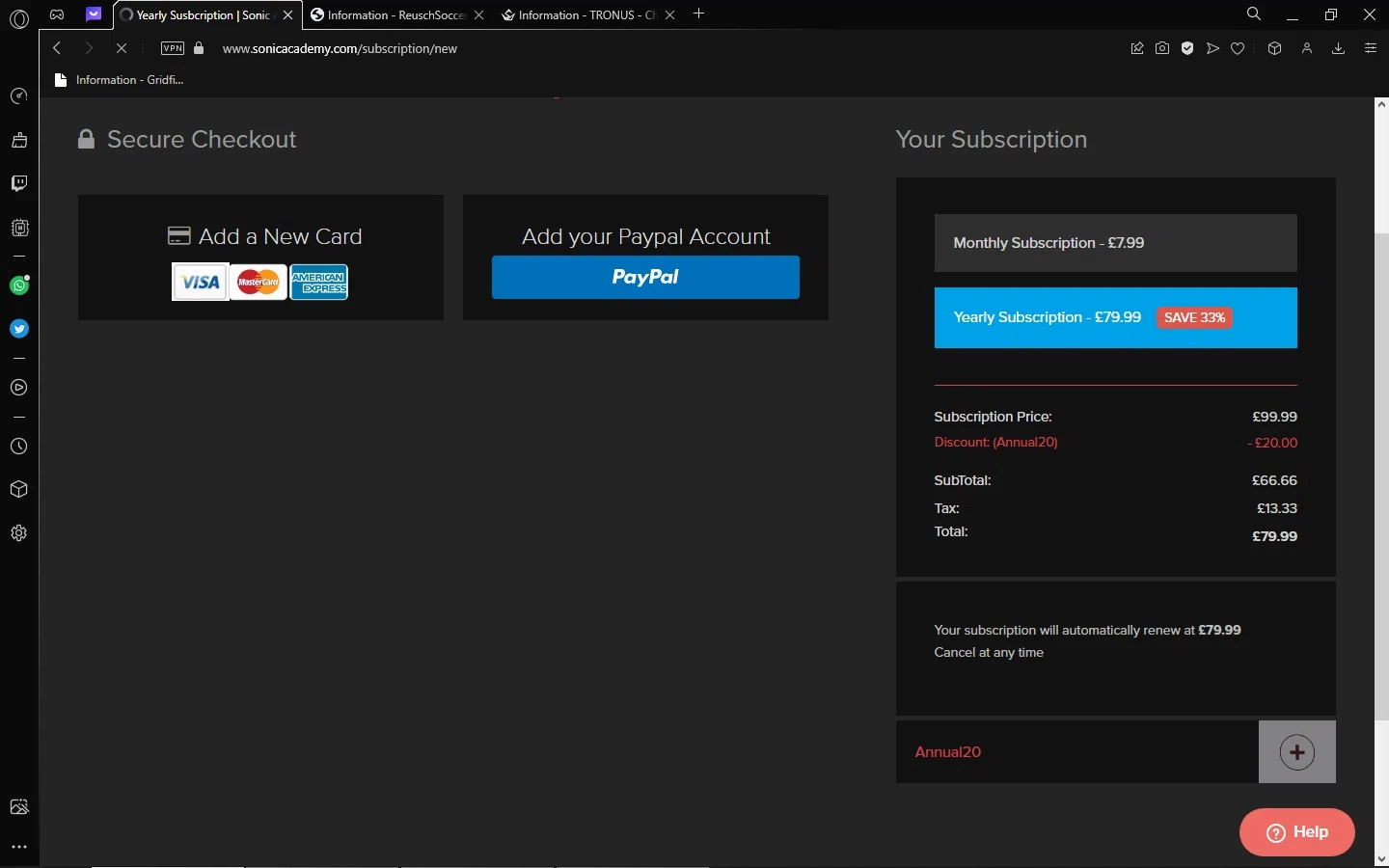
Task: Click the SubTotal £66.66 value
Action: click(1274, 480)
